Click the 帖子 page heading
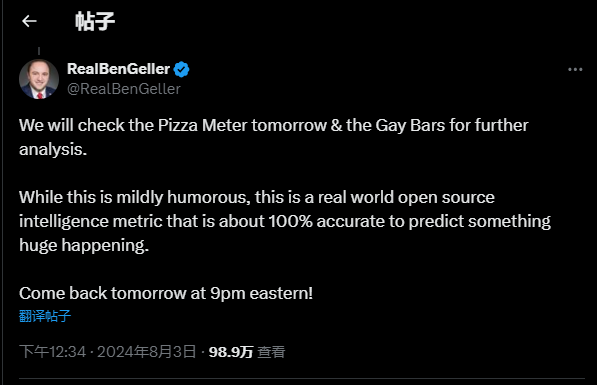The image size is (597, 385). 95,21
